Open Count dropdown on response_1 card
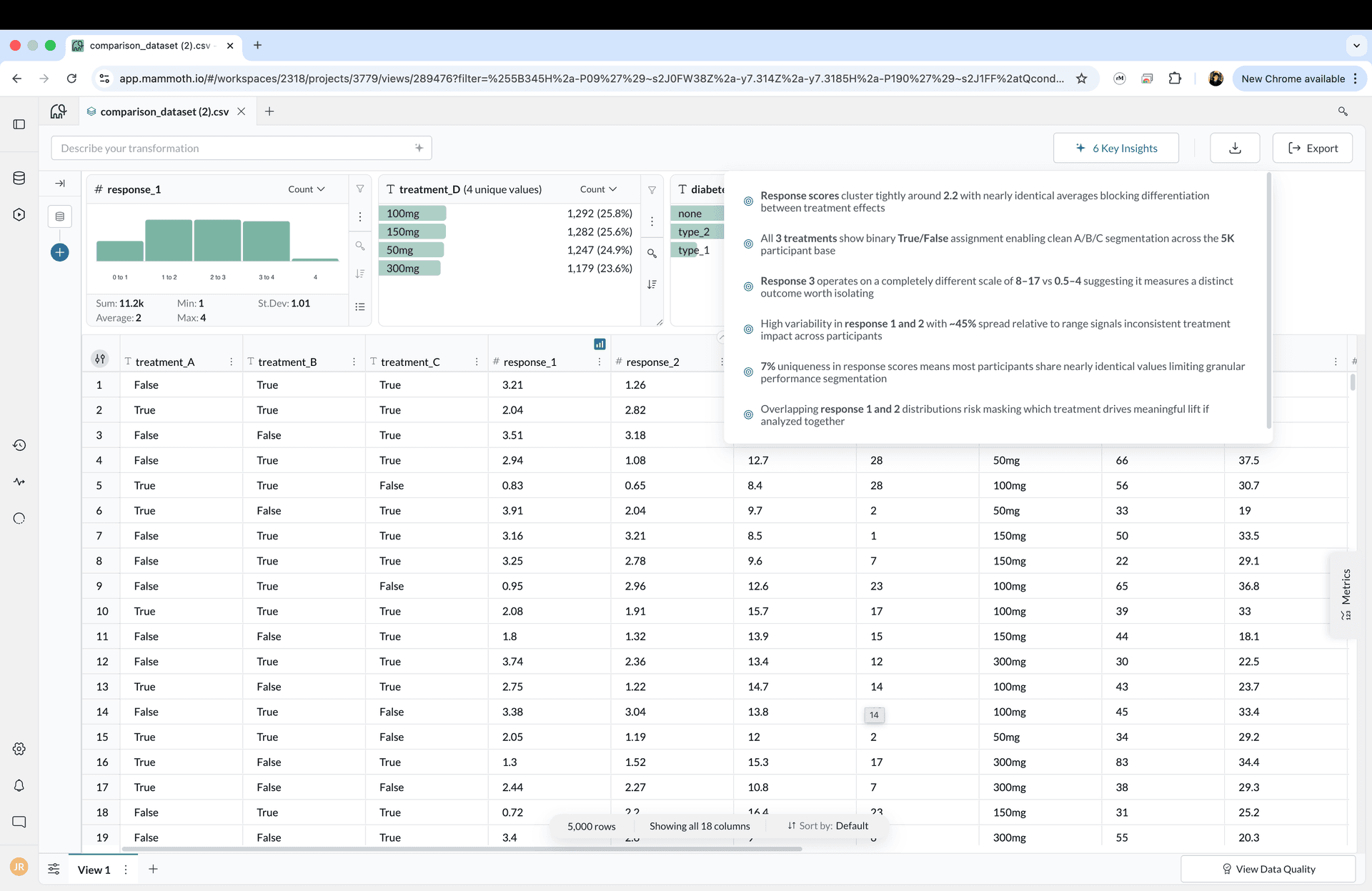This screenshot has width=1372, height=891. coord(307,189)
